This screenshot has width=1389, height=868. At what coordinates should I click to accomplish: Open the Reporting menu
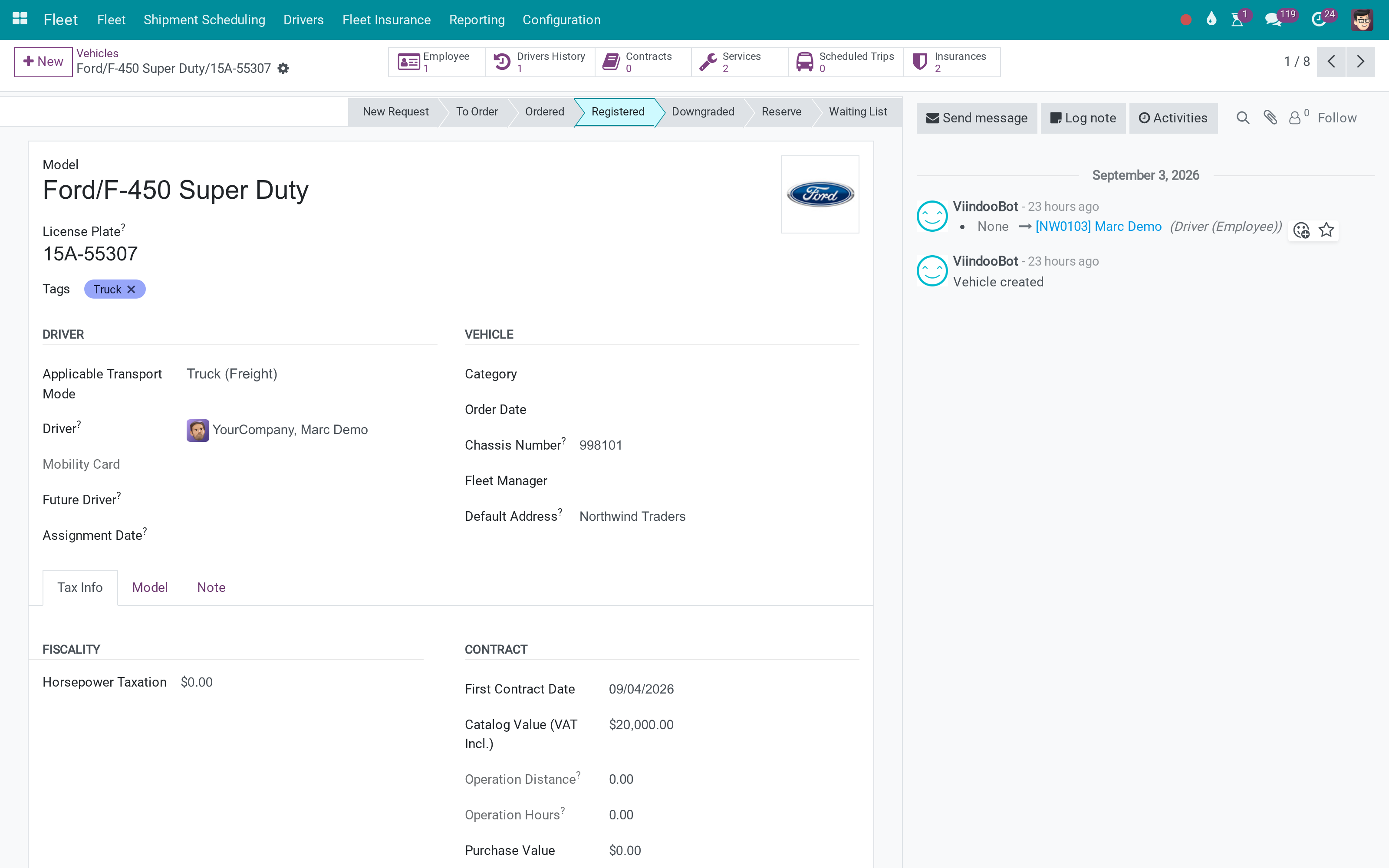pyautogui.click(x=477, y=20)
